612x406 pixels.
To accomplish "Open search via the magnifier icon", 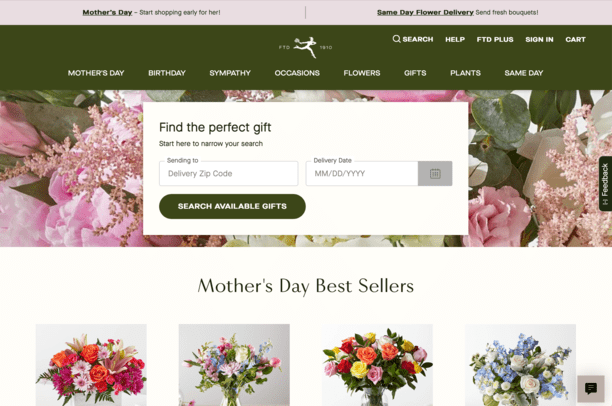I will coord(396,39).
